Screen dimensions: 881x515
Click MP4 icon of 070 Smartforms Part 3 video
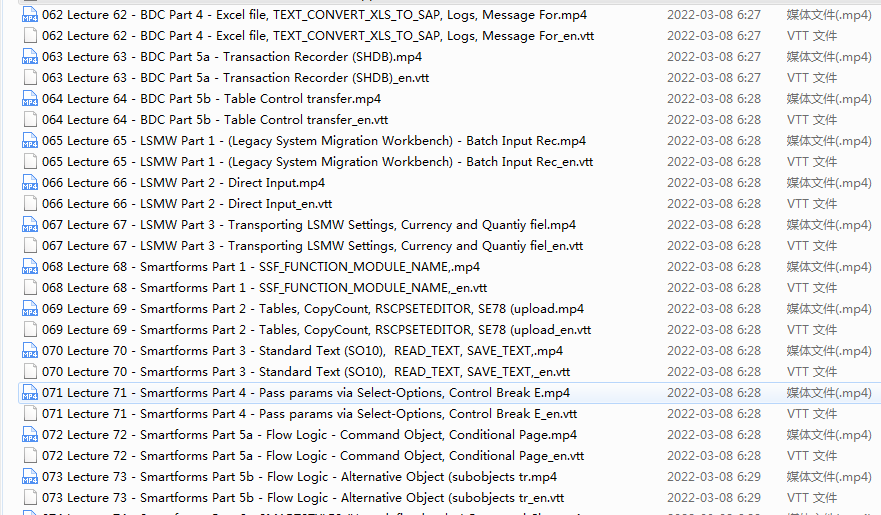30,351
